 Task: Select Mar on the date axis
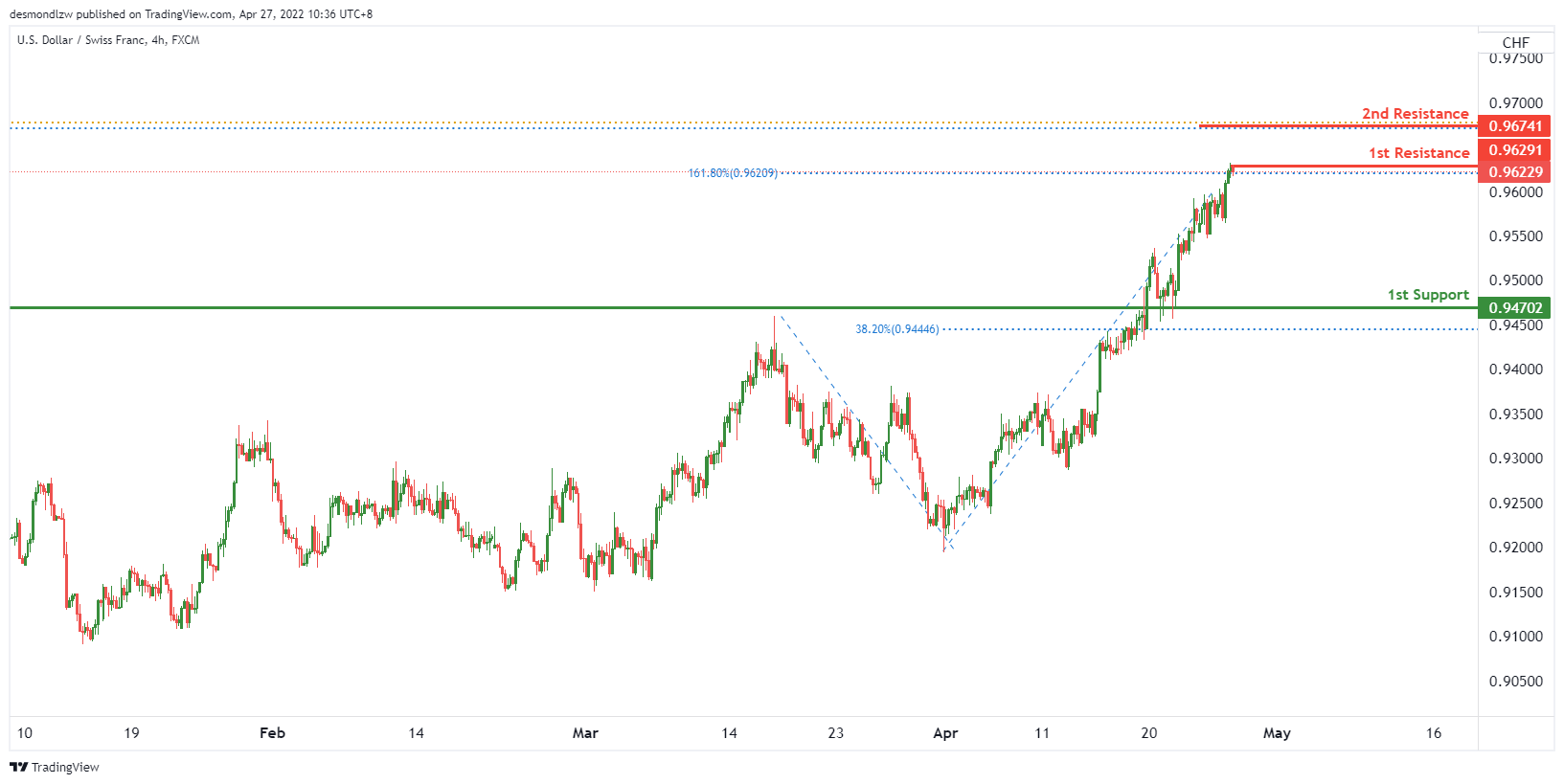584,733
